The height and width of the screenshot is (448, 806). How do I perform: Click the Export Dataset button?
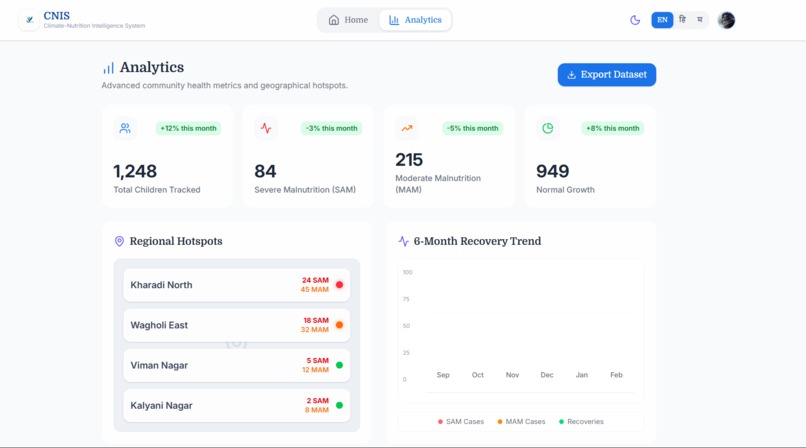[x=607, y=75]
